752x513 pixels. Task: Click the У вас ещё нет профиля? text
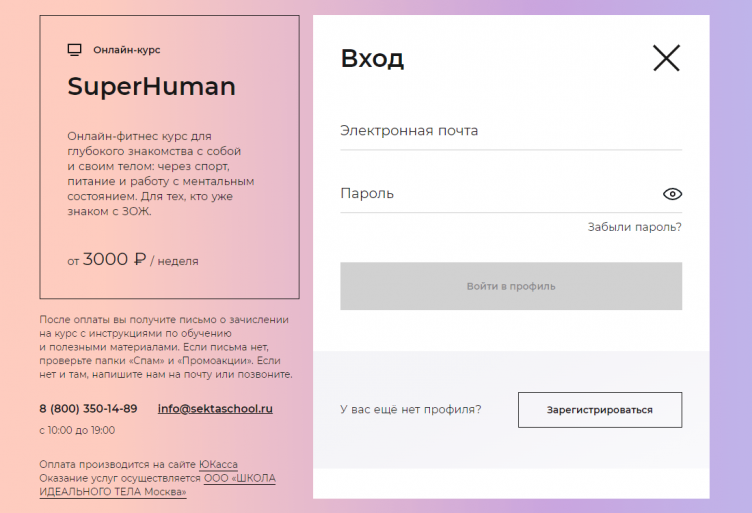coord(410,410)
